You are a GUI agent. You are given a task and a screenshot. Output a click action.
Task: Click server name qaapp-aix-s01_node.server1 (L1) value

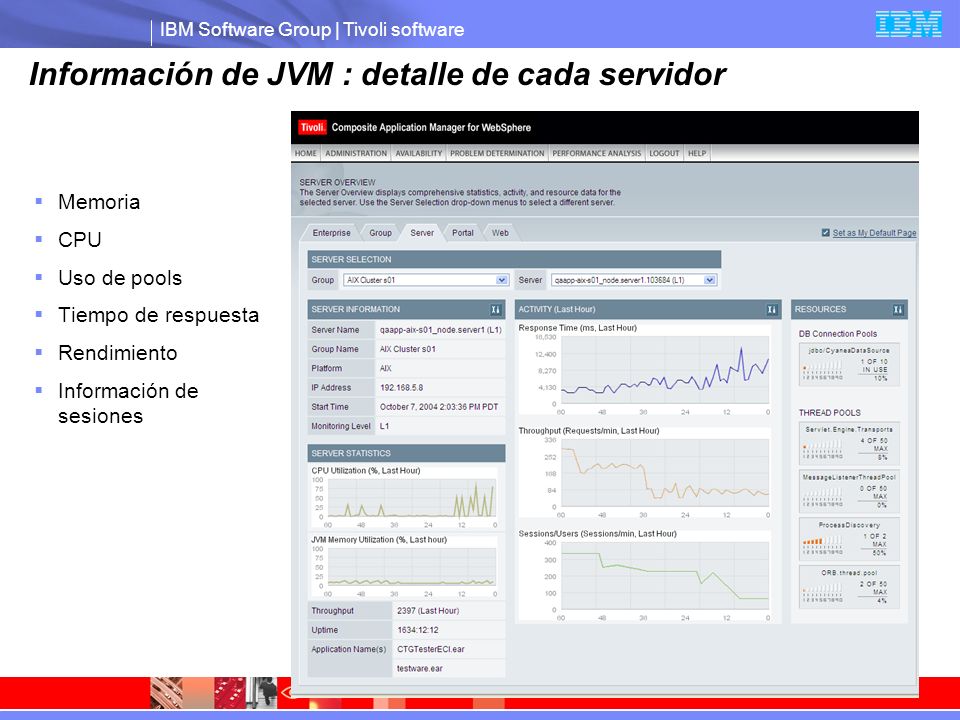[x=440, y=330]
